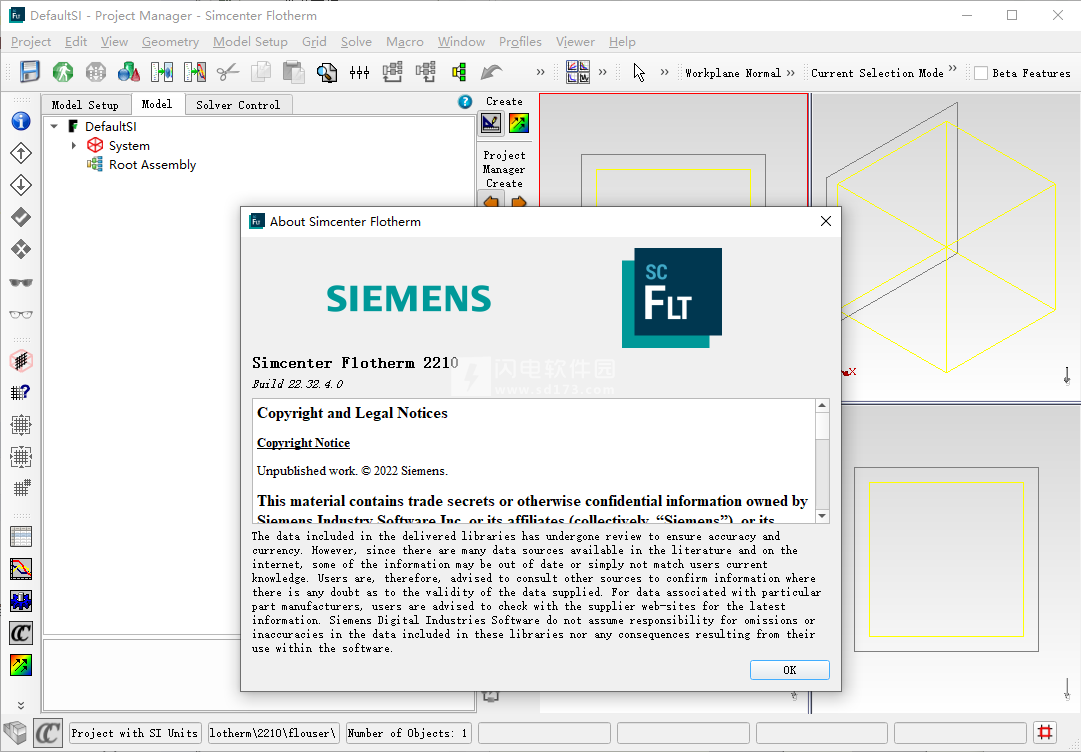Screen dimensions: 1081x752
Task: Click the magnifying glass find icon
Action: click(327, 72)
